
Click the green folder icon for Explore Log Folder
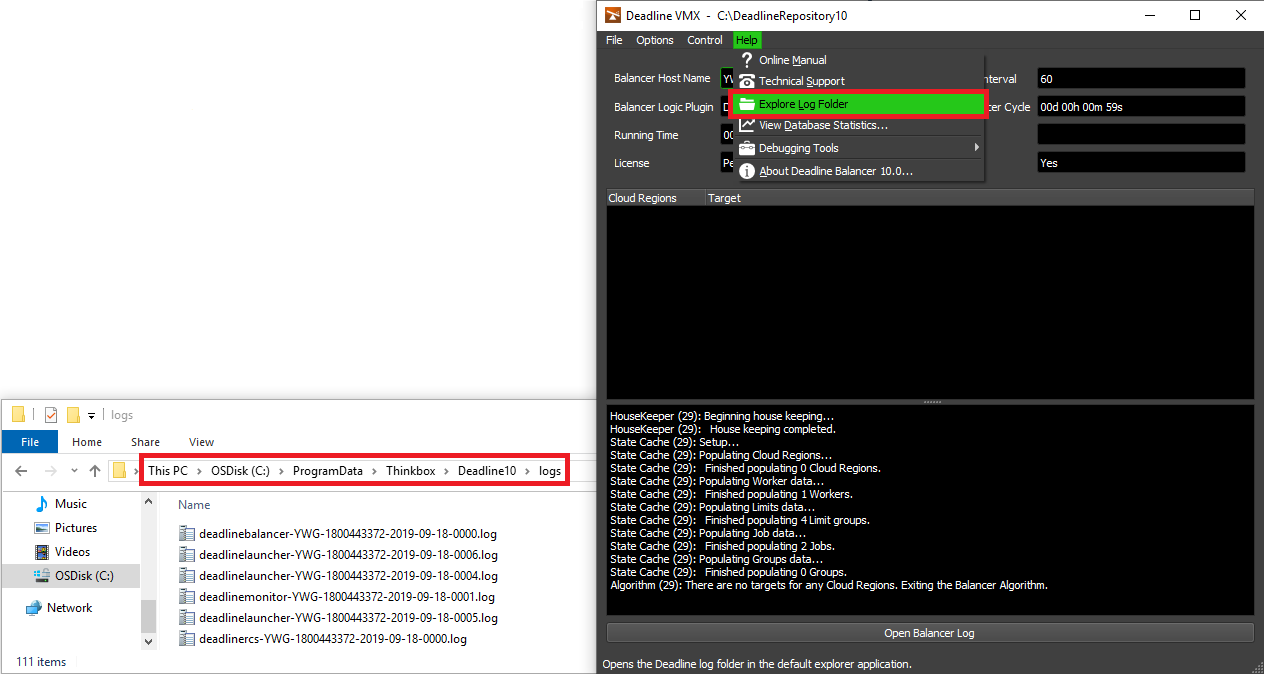click(746, 104)
